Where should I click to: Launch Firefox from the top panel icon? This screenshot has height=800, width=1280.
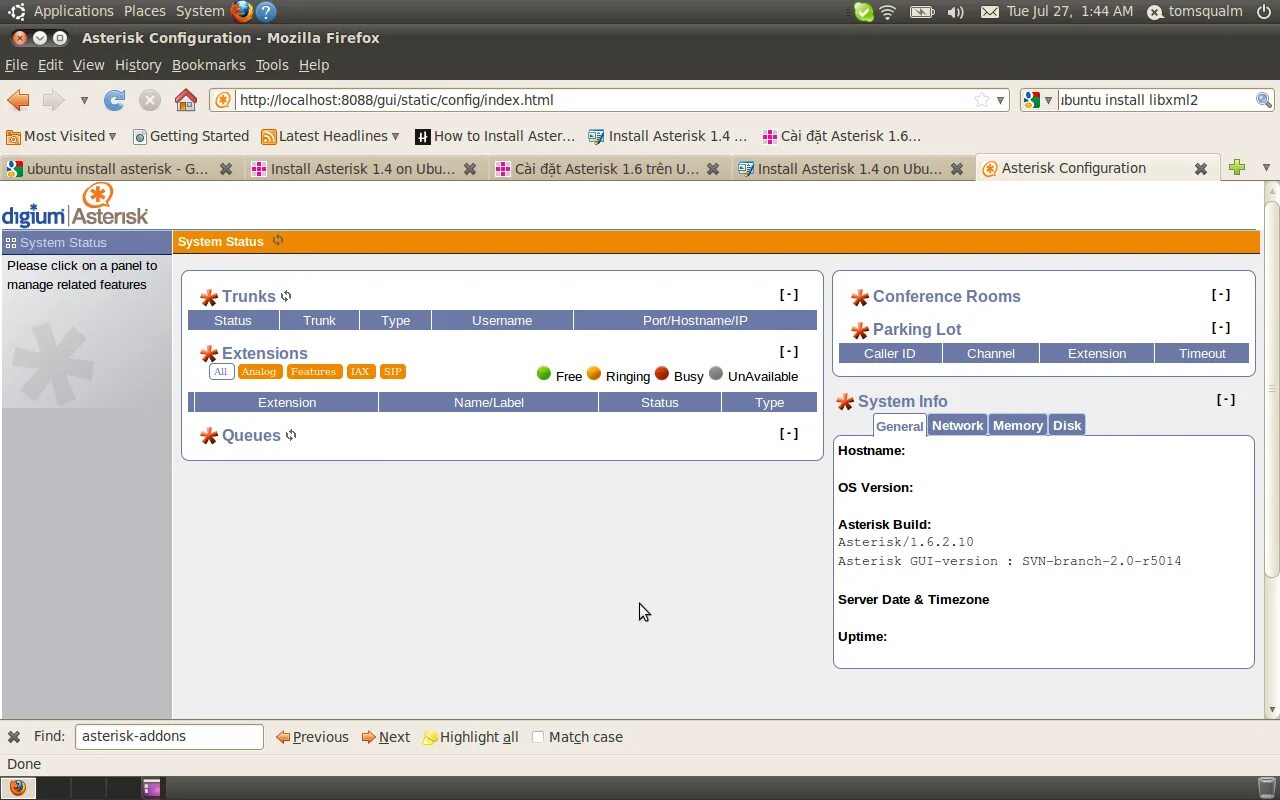point(242,11)
